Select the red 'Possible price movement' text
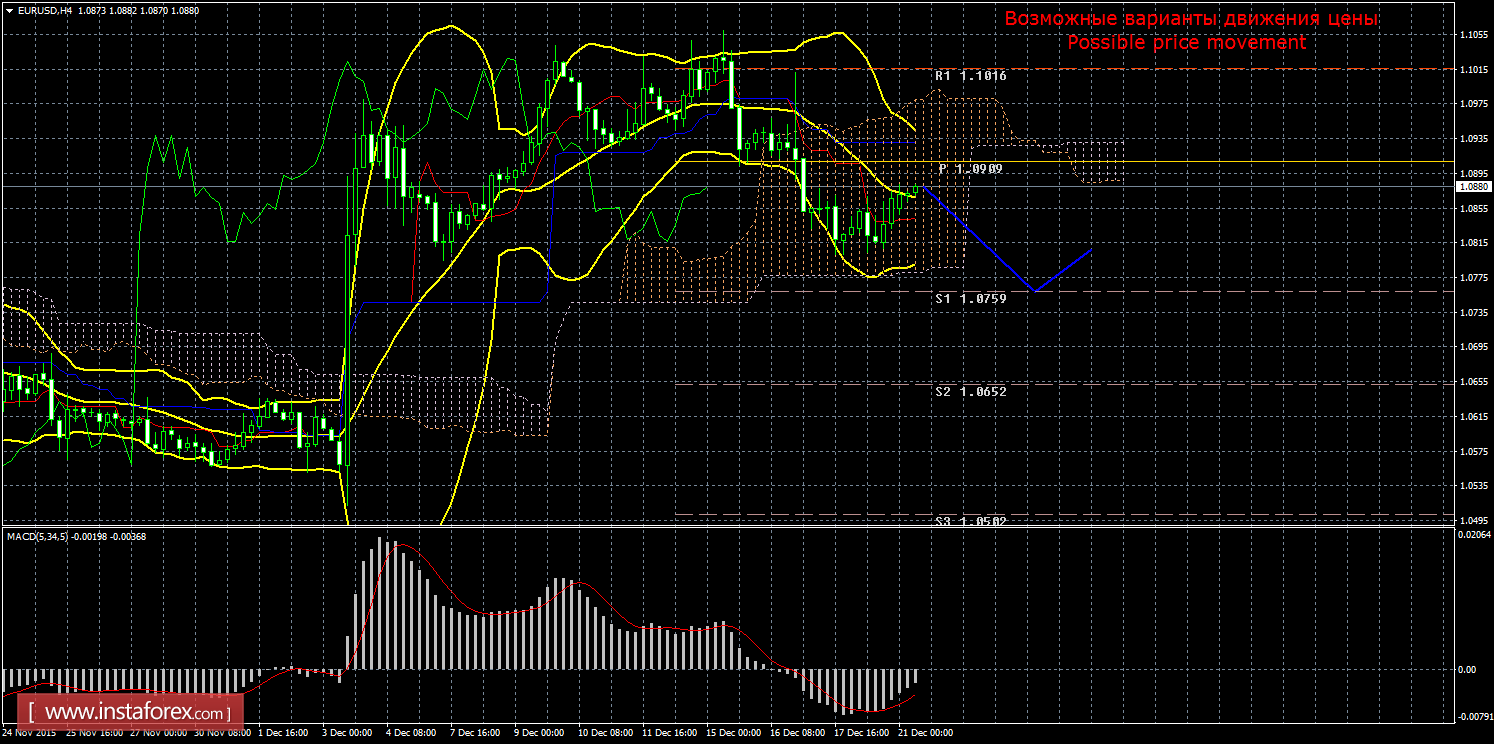1494x744 pixels. click(1186, 43)
